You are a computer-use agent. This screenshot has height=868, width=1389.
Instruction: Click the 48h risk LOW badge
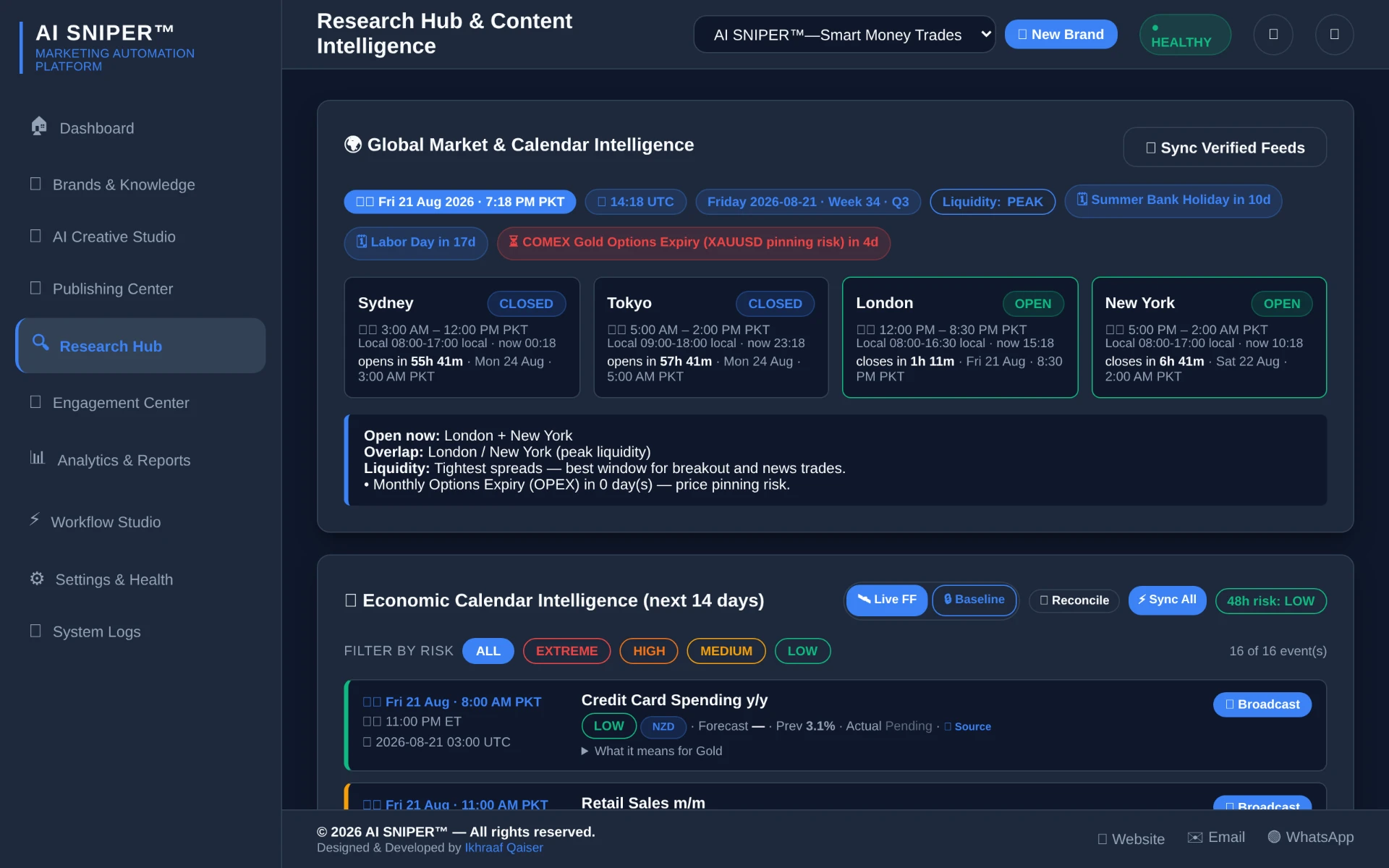point(1270,601)
